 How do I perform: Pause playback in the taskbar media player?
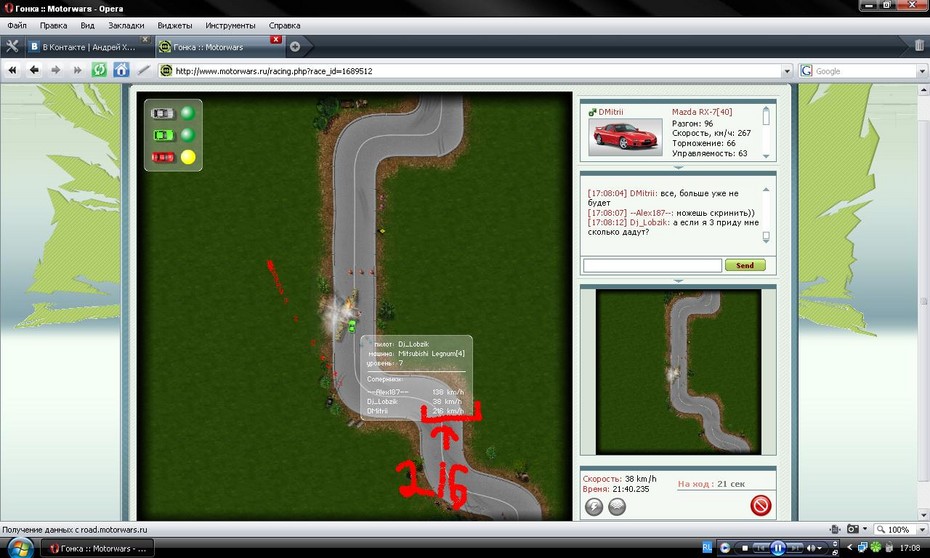pos(778,548)
